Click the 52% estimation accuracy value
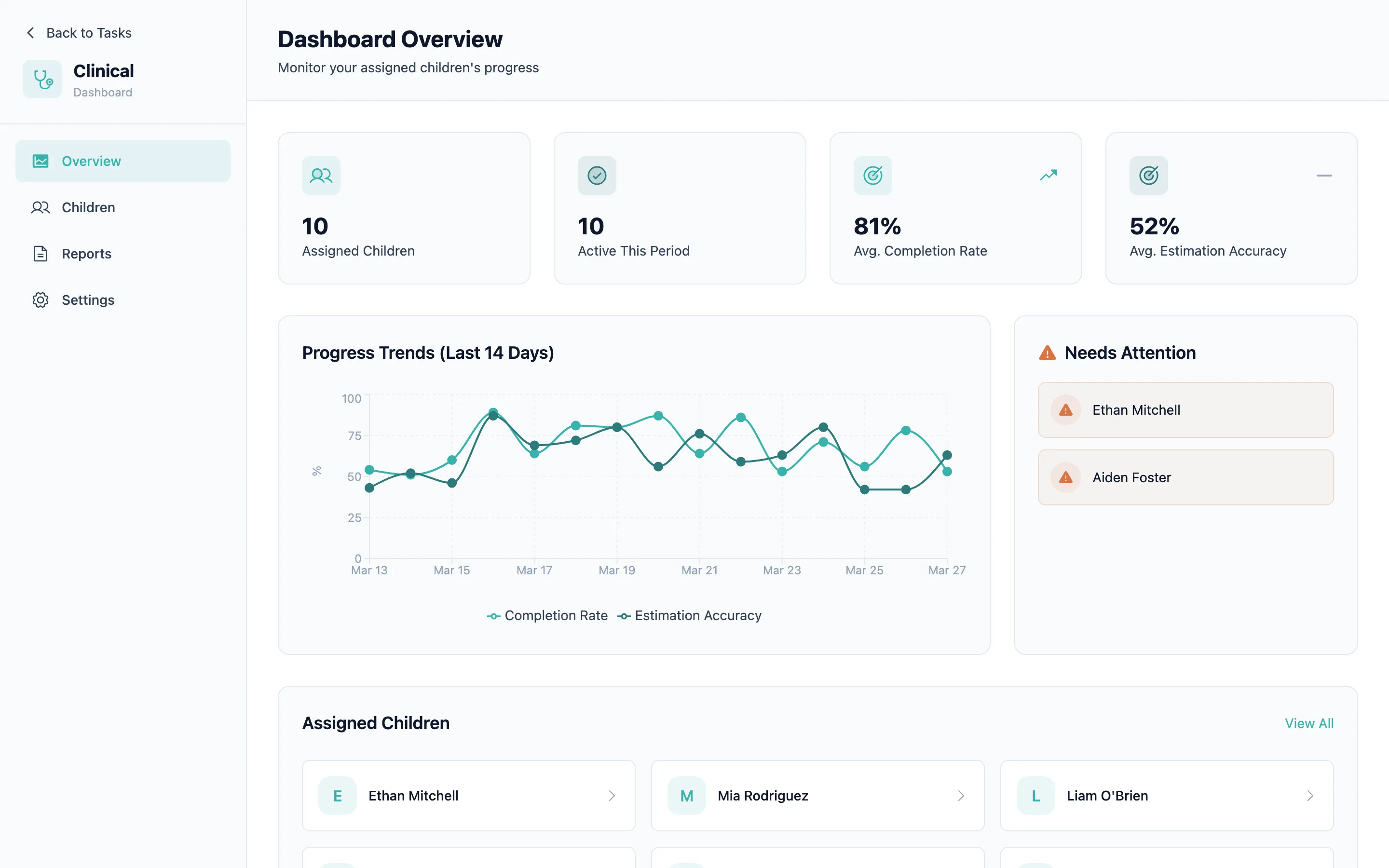The height and width of the screenshot is (868, 1389). click(1154, 226)
